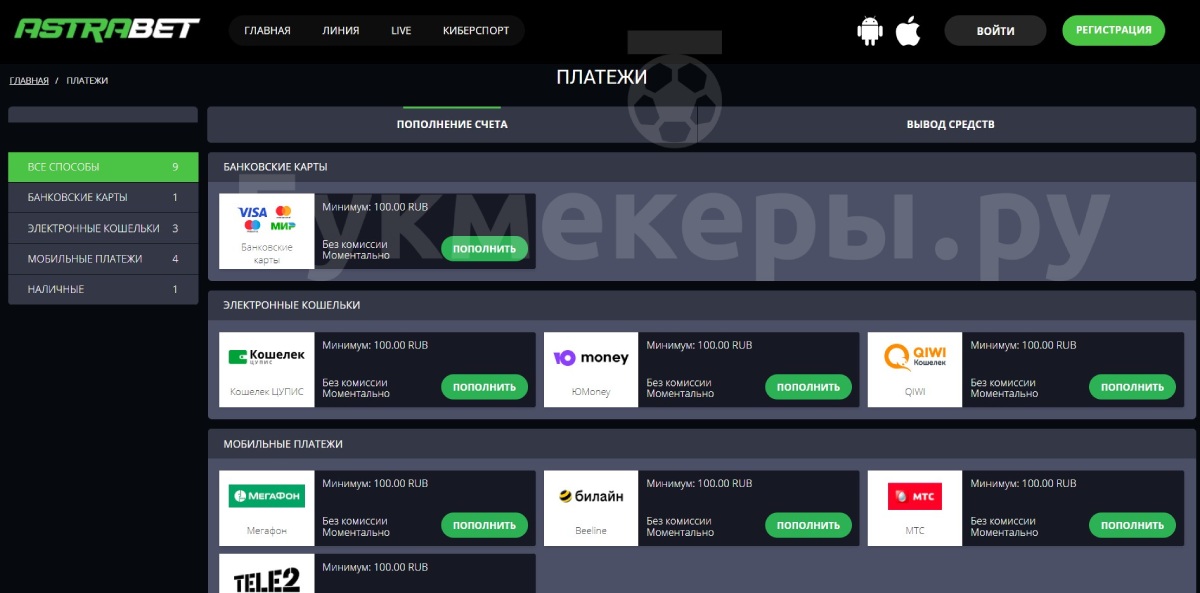
Task: Filter by Банковские карты
Action: (x=103, y=197)
